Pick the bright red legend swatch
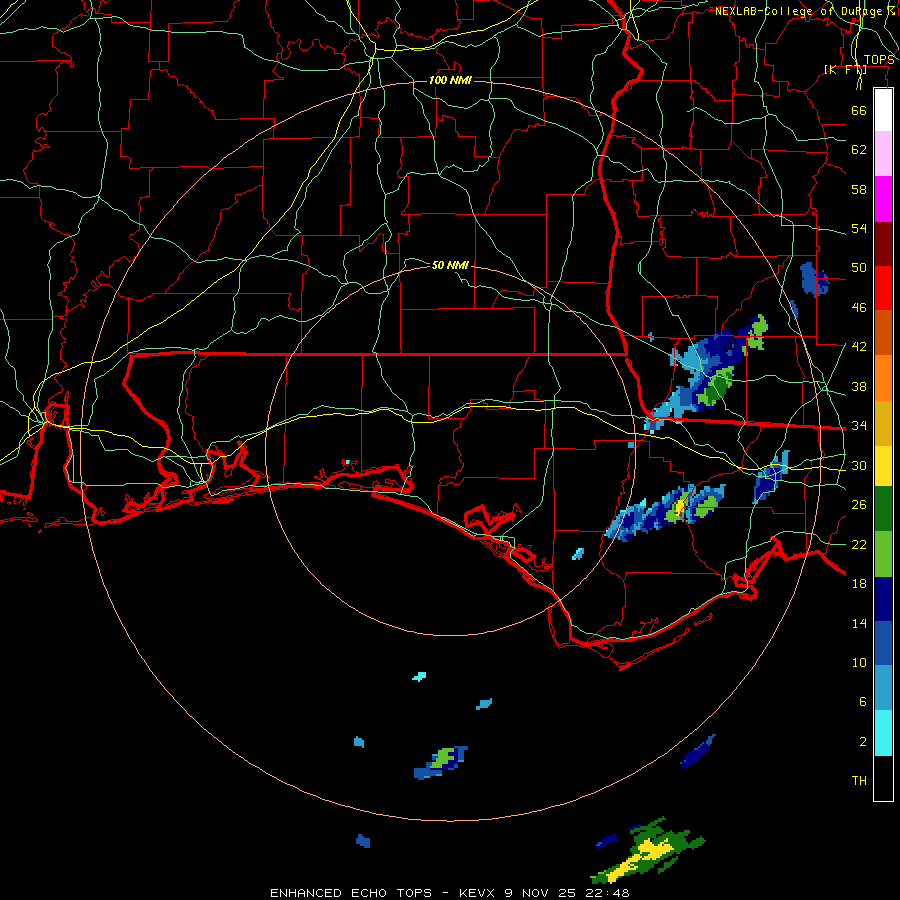Screen dimensions: 900x900 [x=883, y=288]
